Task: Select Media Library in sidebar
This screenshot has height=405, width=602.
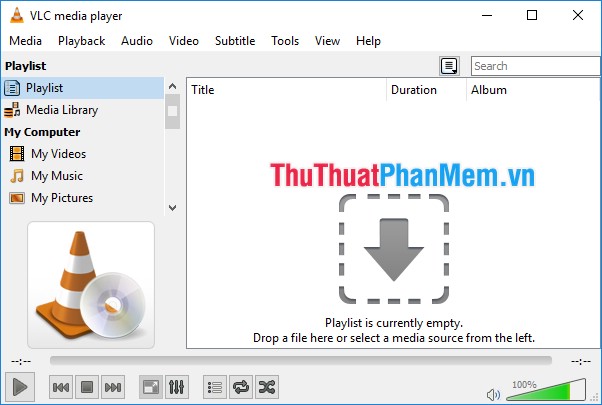Action: [x=83, y=110]
